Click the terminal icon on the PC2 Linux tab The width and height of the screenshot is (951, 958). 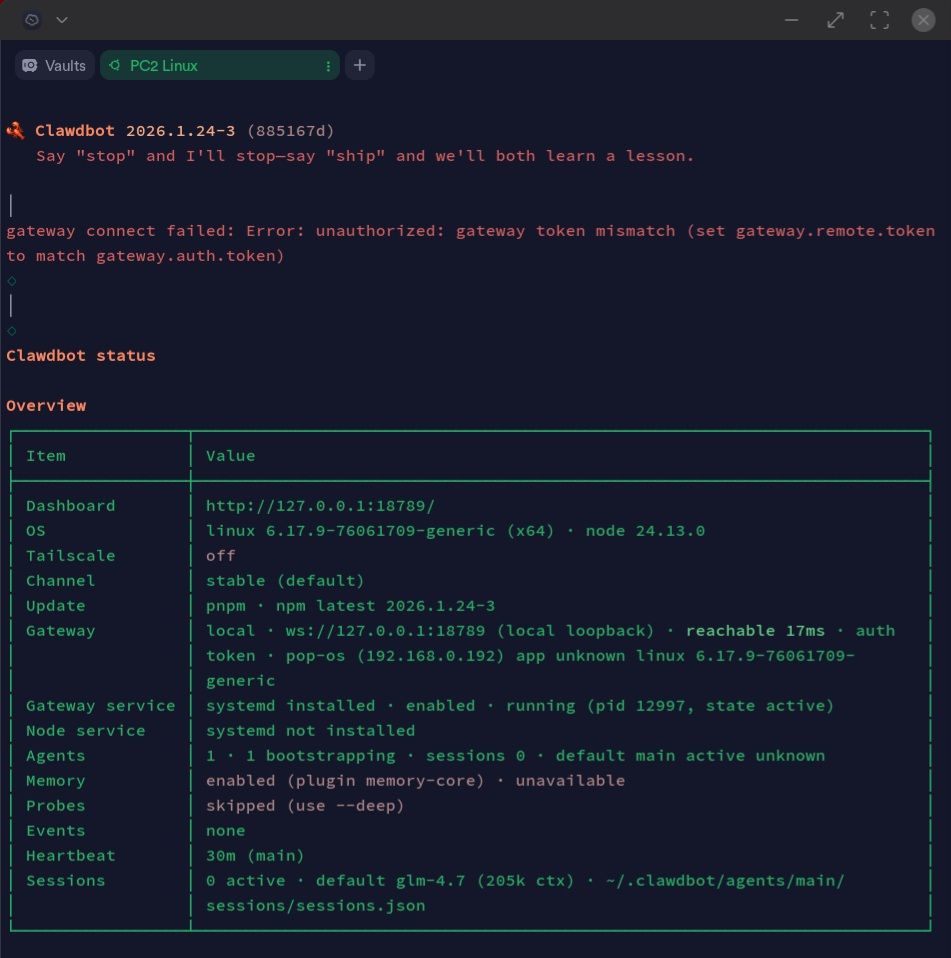pos(115,65)
